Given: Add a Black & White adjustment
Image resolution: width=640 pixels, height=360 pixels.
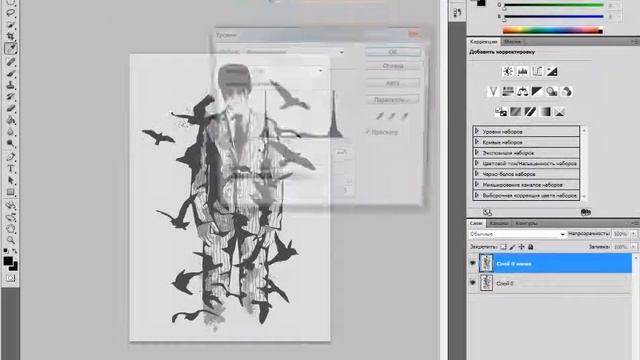Looking at the screenshot, I should (x=537, y=91).
